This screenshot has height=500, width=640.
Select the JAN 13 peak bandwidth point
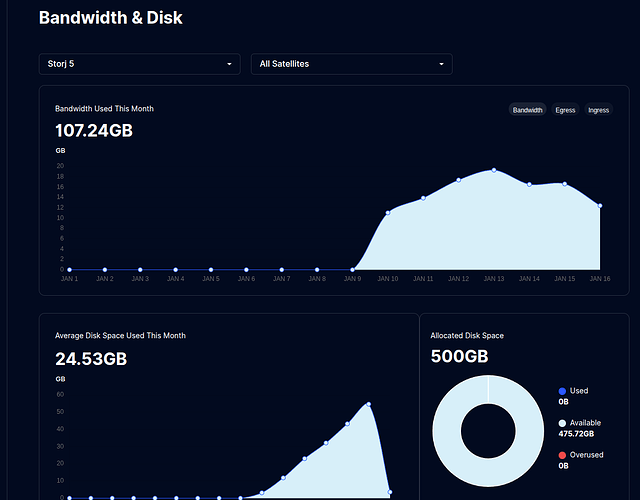(x=494, y=170)
